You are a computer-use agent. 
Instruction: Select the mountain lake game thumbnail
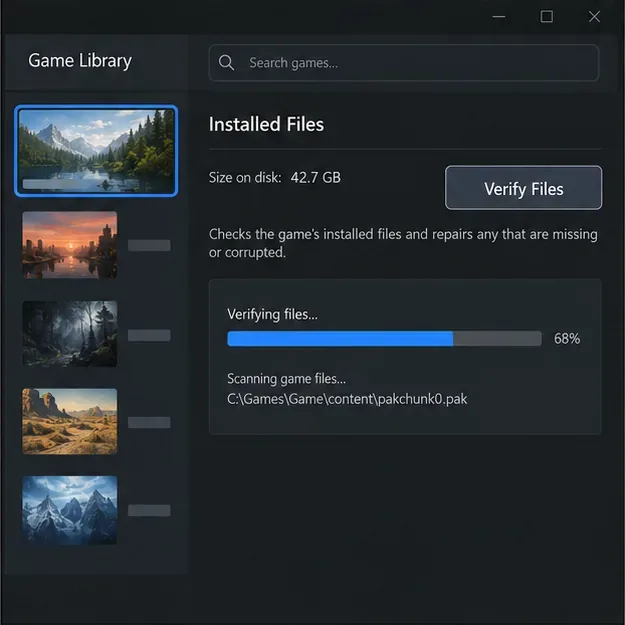click(96, 151)
